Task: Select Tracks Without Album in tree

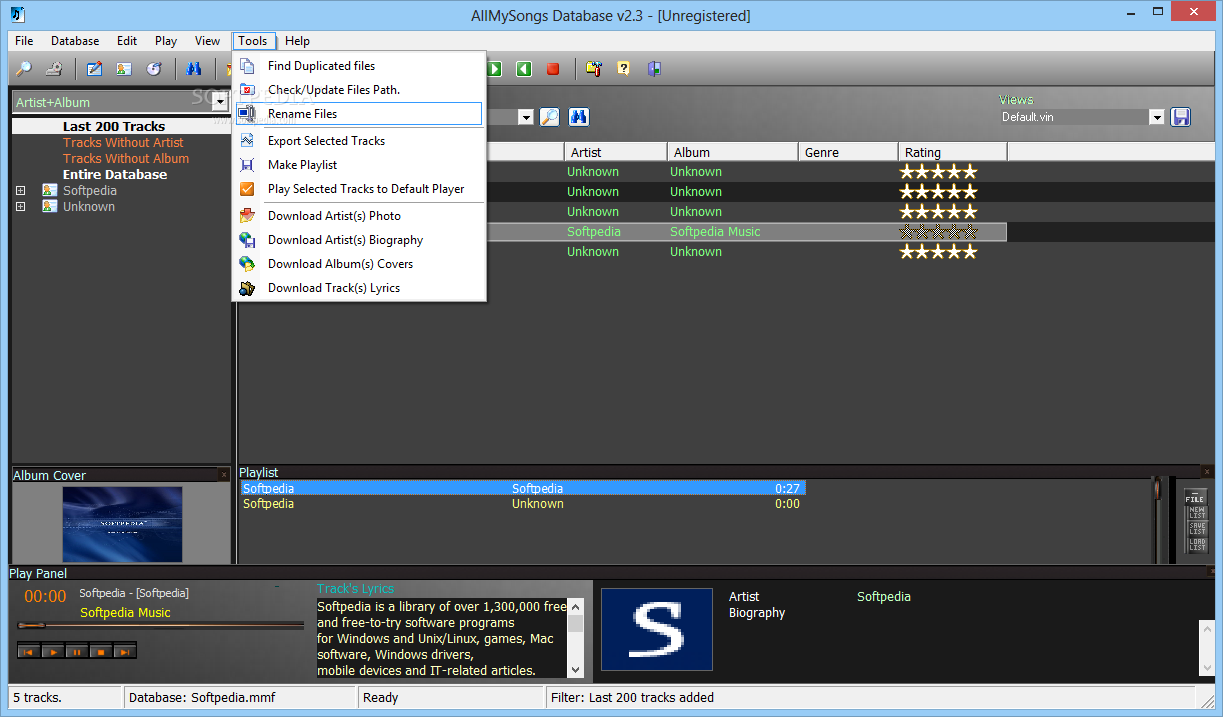Action: tap(126, 159)
